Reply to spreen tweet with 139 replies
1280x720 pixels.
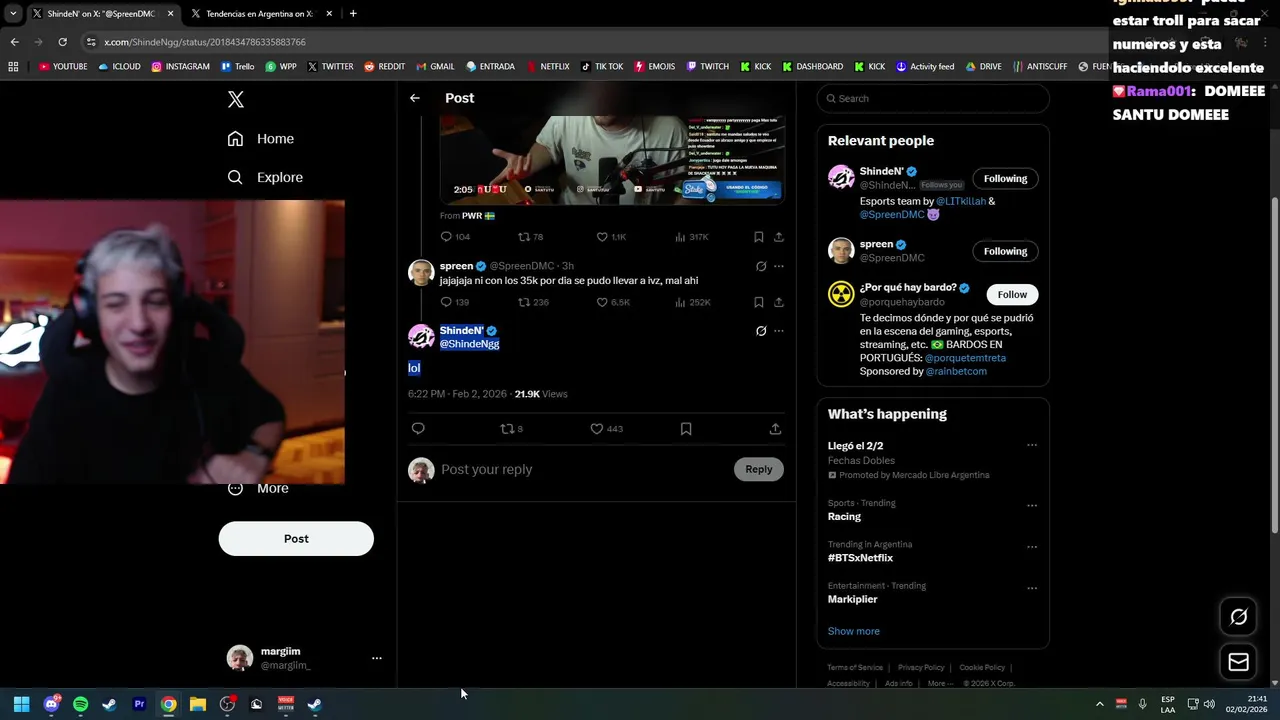(446, 302)
